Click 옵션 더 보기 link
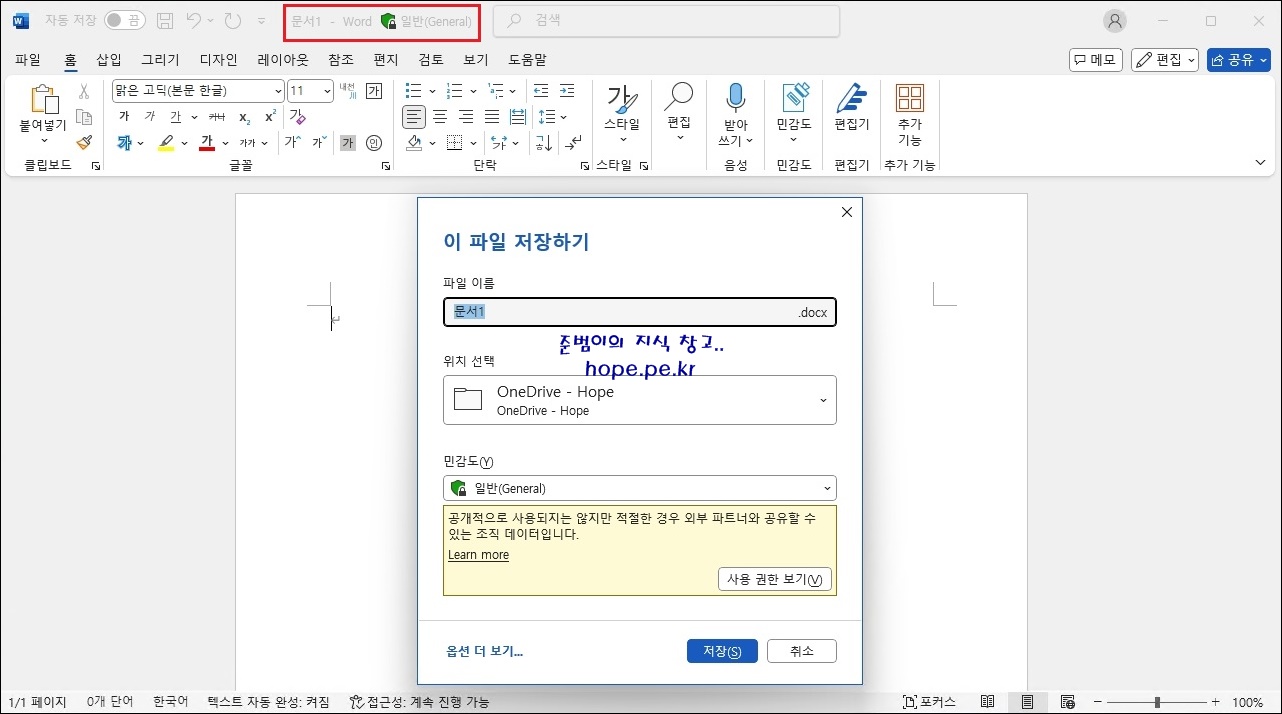The width and height of the screenshot is (1282, 714). tap(485, 651)
